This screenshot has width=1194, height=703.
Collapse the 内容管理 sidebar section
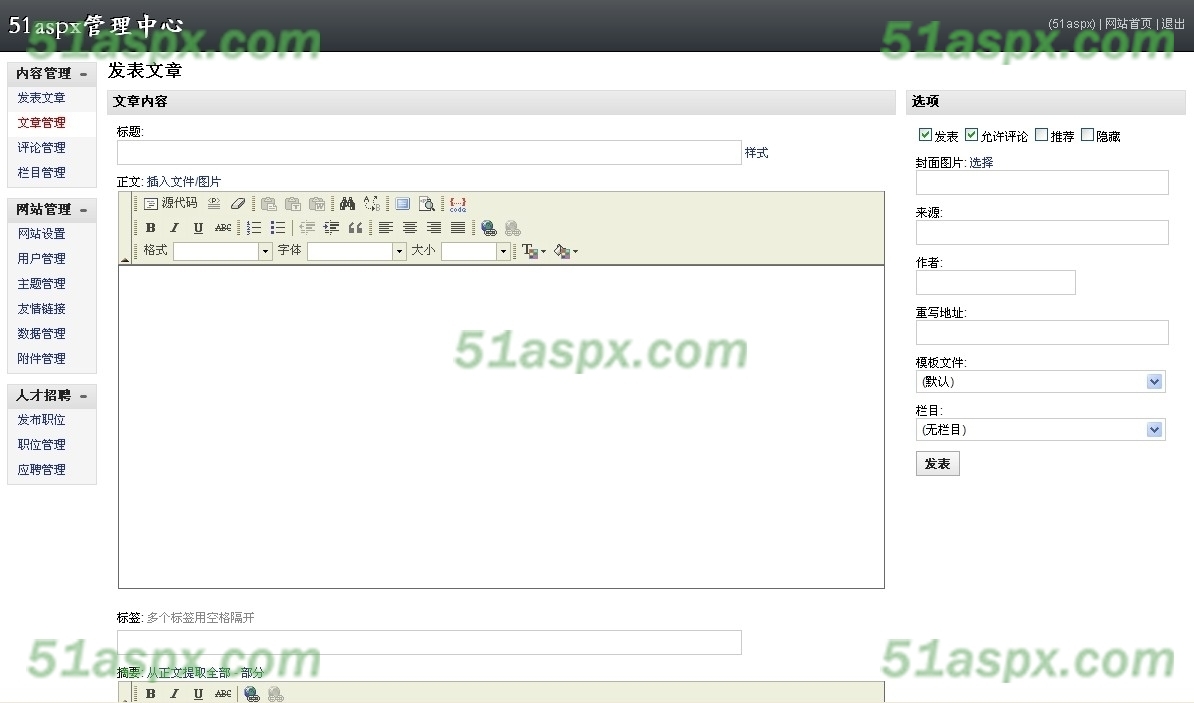coord(83,74)
